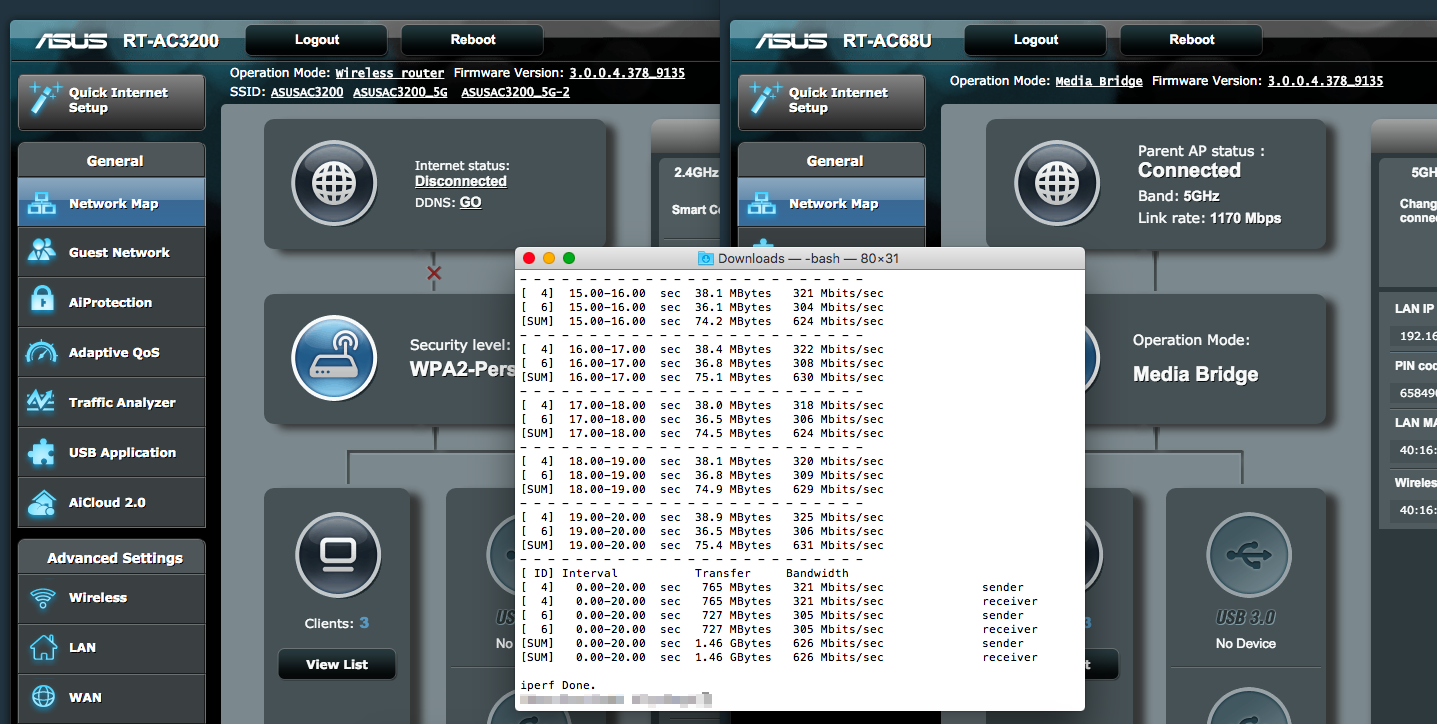1437x724 pixels.
Task: Open WAN advanced settings
Action: [x=112, y=698]
